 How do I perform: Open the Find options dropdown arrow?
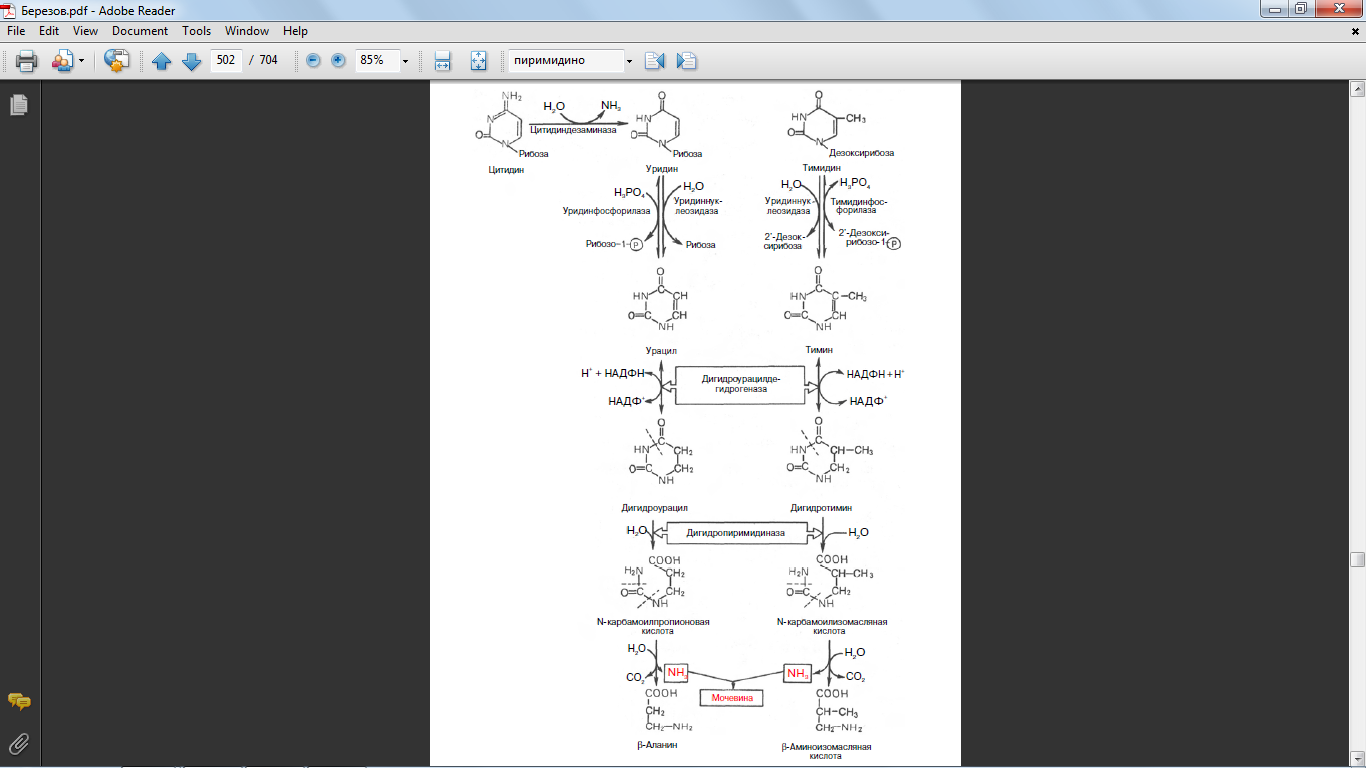coord(629,61)
